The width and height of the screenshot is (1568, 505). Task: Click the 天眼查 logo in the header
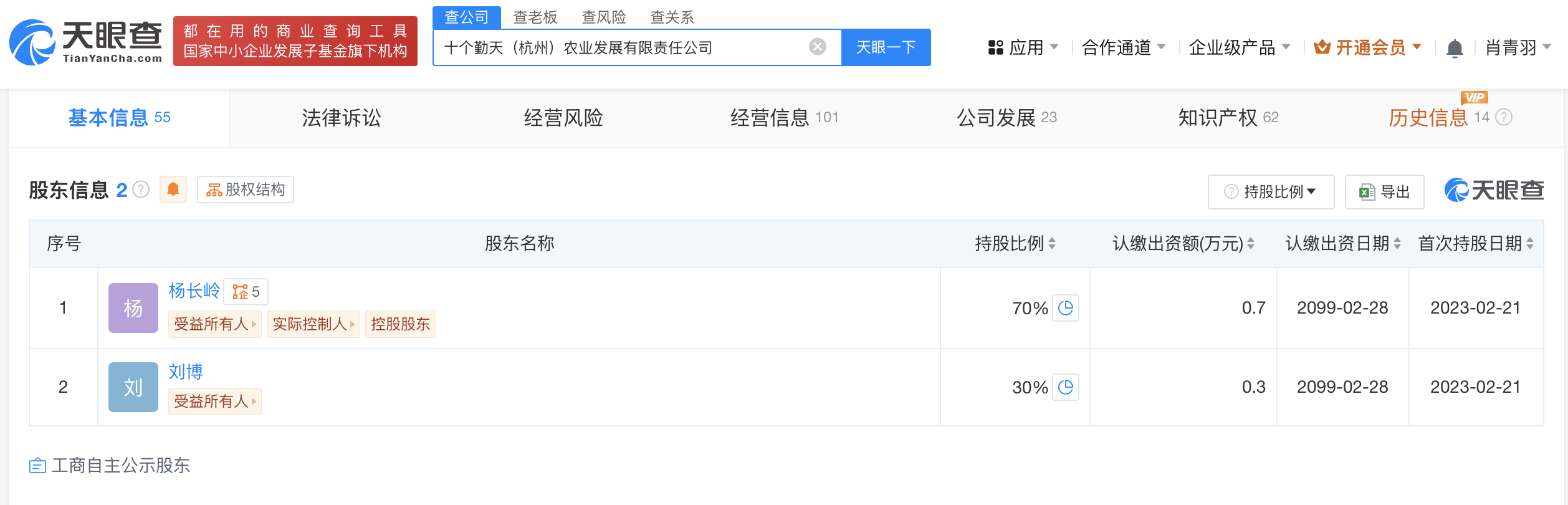(86, 42)
